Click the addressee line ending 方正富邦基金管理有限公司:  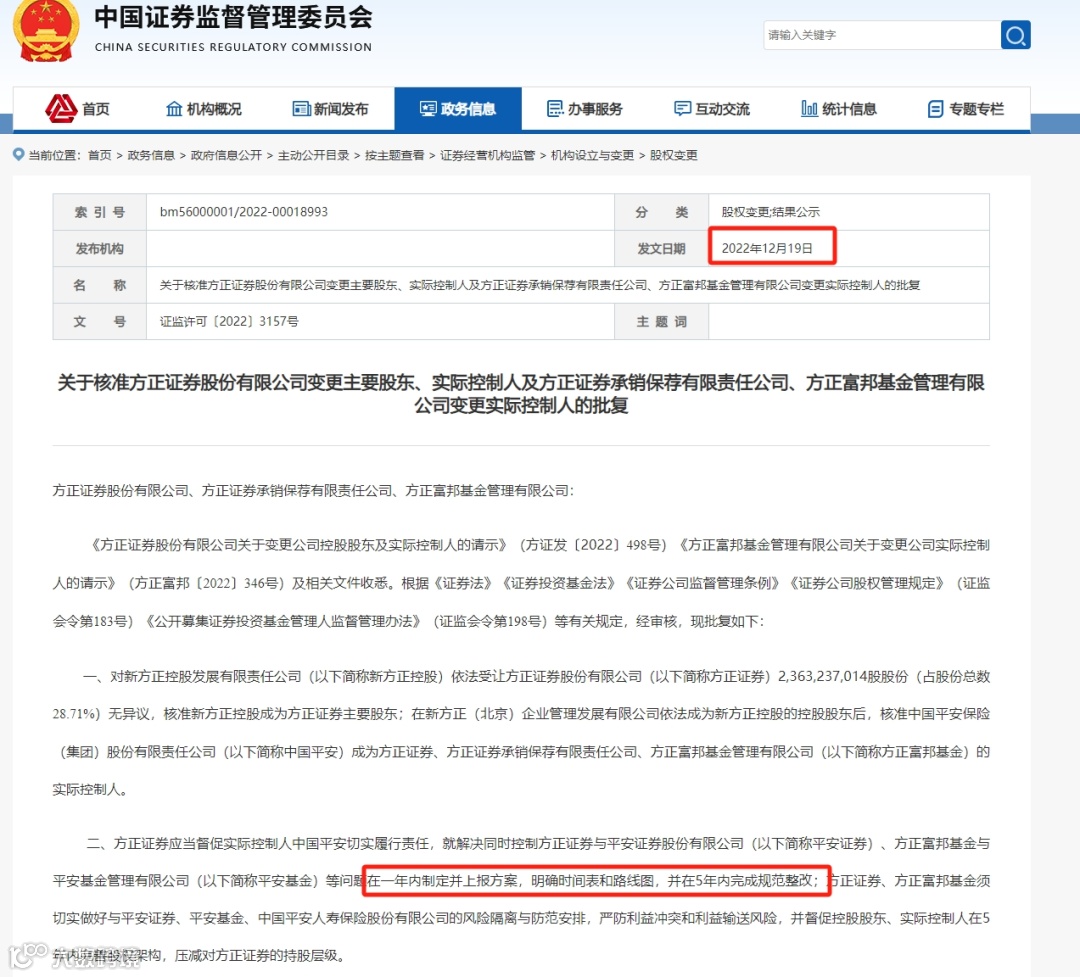pos(313,491)
